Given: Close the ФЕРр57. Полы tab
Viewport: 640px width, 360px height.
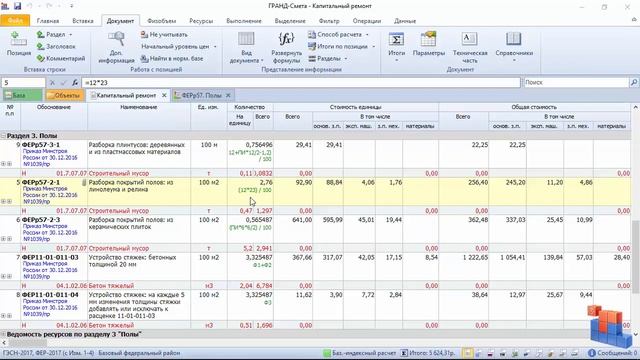Looking at the screenshot, I should pyautogui.click(x=228, y=96).
